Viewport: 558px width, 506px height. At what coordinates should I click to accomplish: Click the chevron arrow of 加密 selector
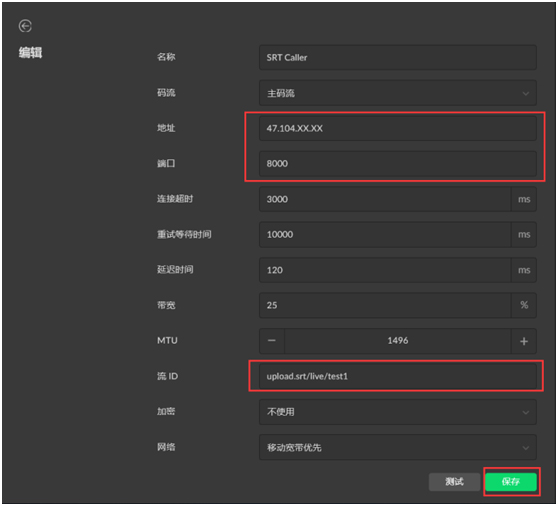tap(525, 412)
